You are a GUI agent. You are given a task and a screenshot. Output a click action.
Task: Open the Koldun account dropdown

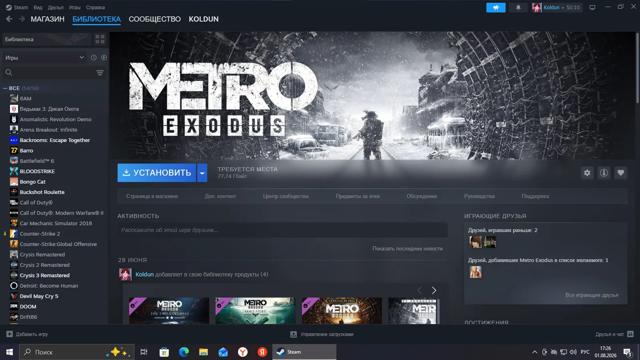click(x=557, y=7)
